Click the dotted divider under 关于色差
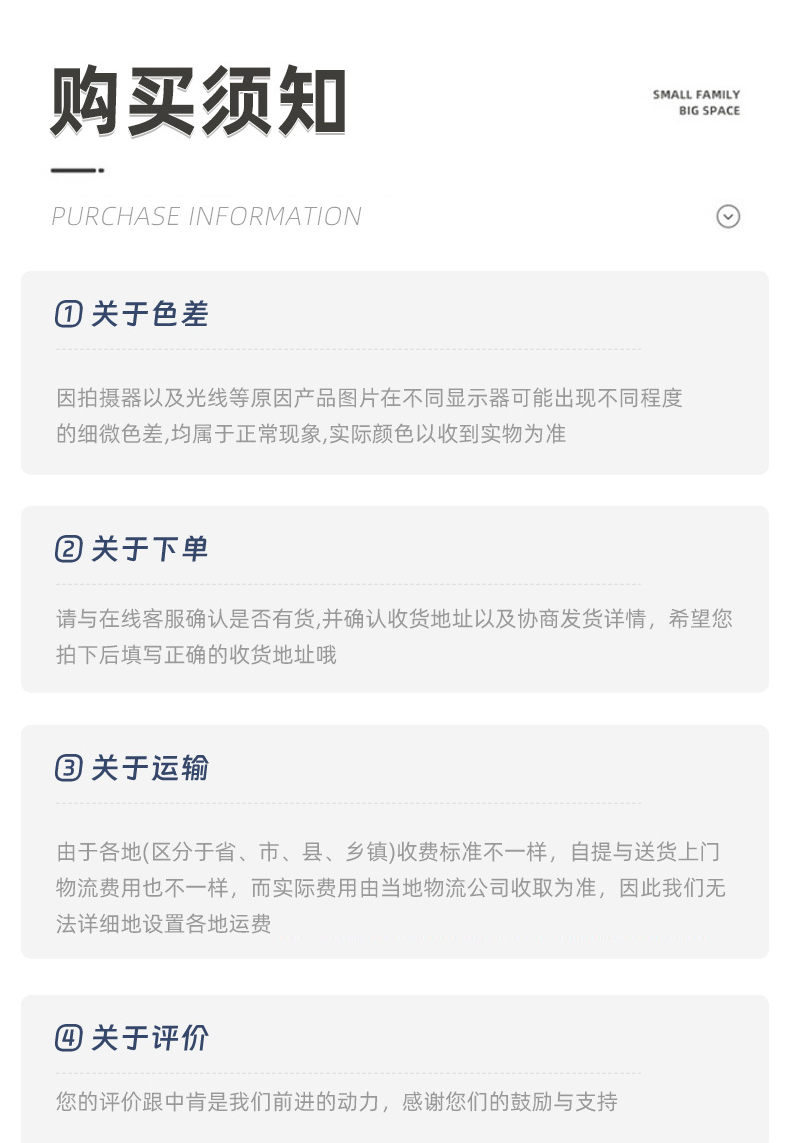This screenshot has width=790, height=1143. pos(348,349)
